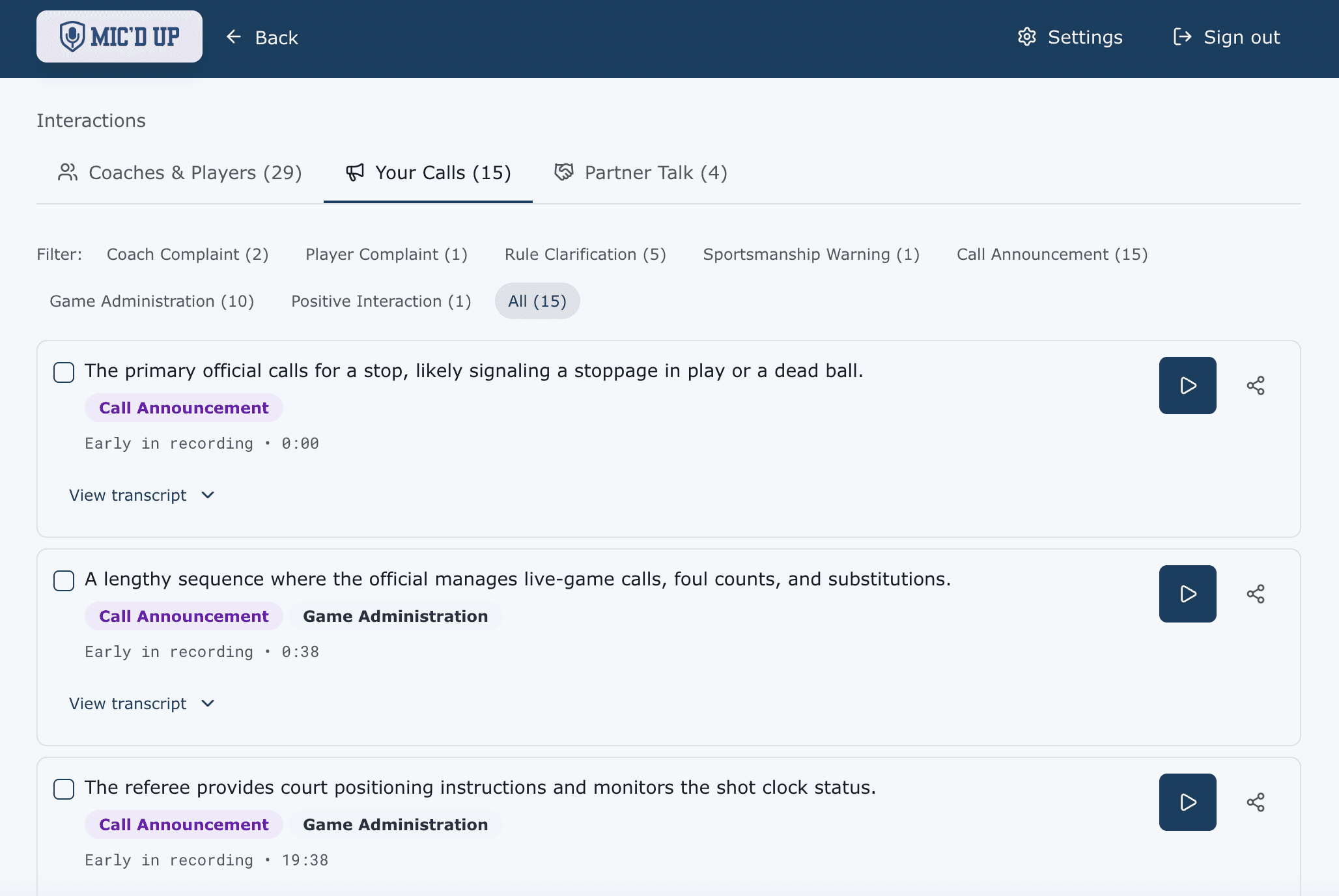Play the lengthy sequence interaction audio

[1187, 594]
